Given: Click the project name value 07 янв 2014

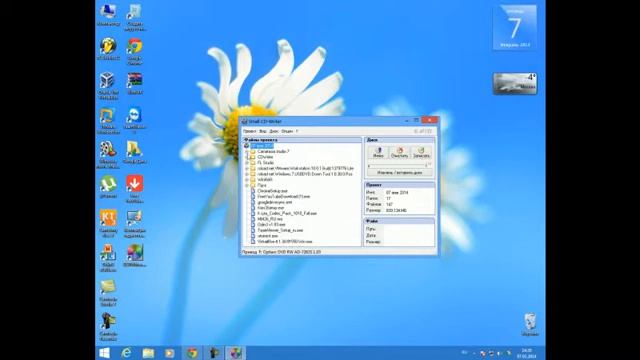Looking at the screenshot, I should coord(397,192).
